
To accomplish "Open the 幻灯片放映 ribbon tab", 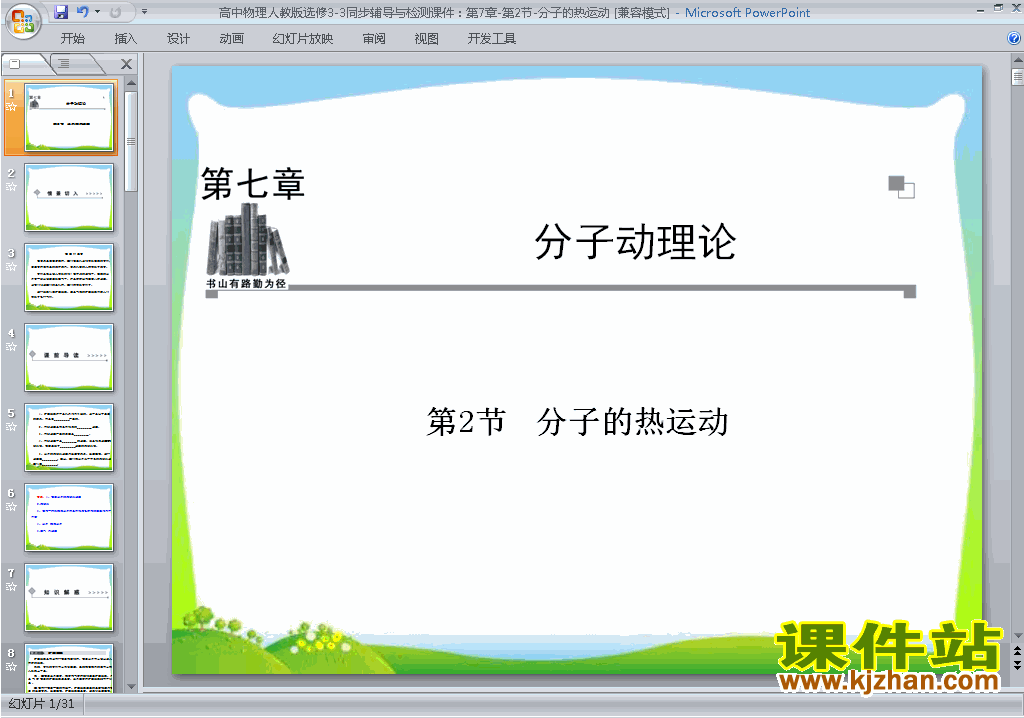I will (303, 39).
